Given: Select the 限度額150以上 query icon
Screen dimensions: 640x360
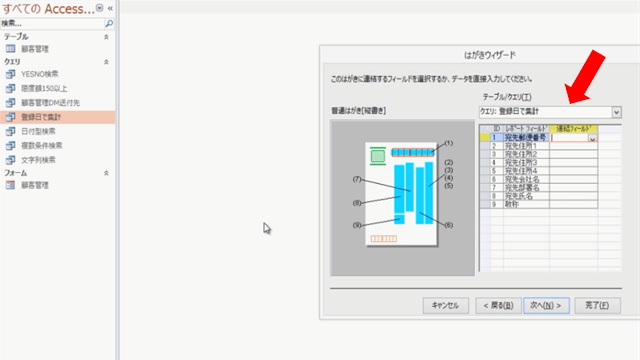Looking at the screenshot, I should pos(10,88).
